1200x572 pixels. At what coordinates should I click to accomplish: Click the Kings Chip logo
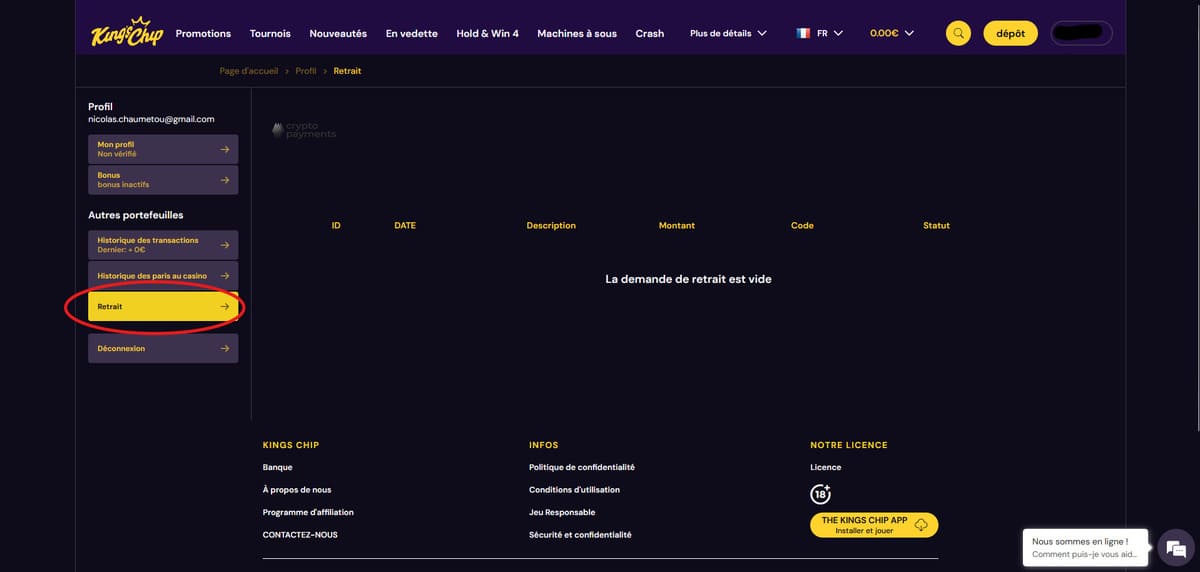126,33
